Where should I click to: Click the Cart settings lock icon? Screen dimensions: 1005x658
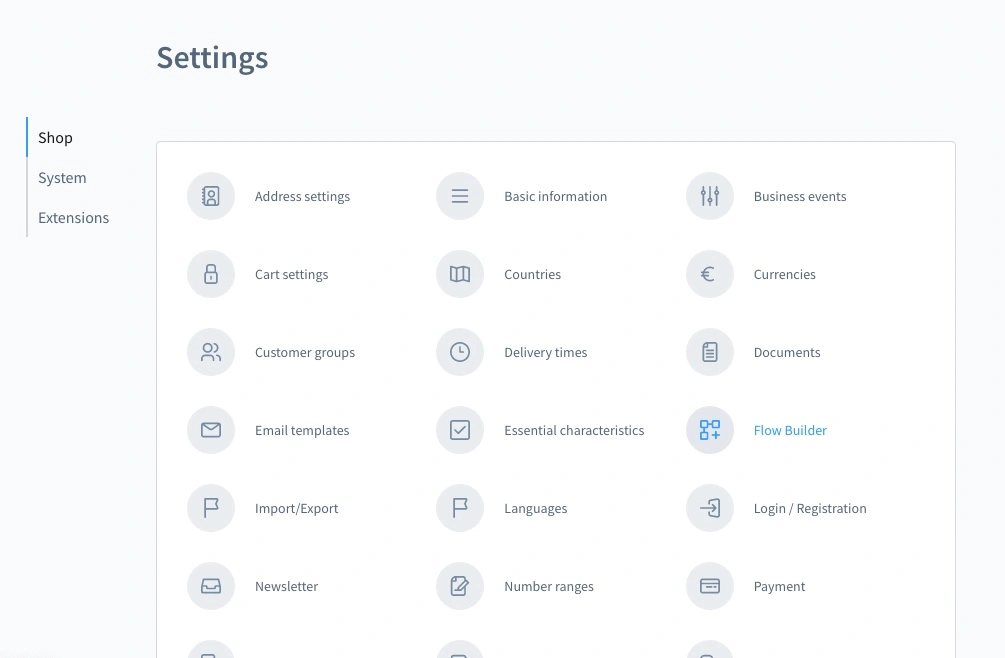tap(211, 275)
